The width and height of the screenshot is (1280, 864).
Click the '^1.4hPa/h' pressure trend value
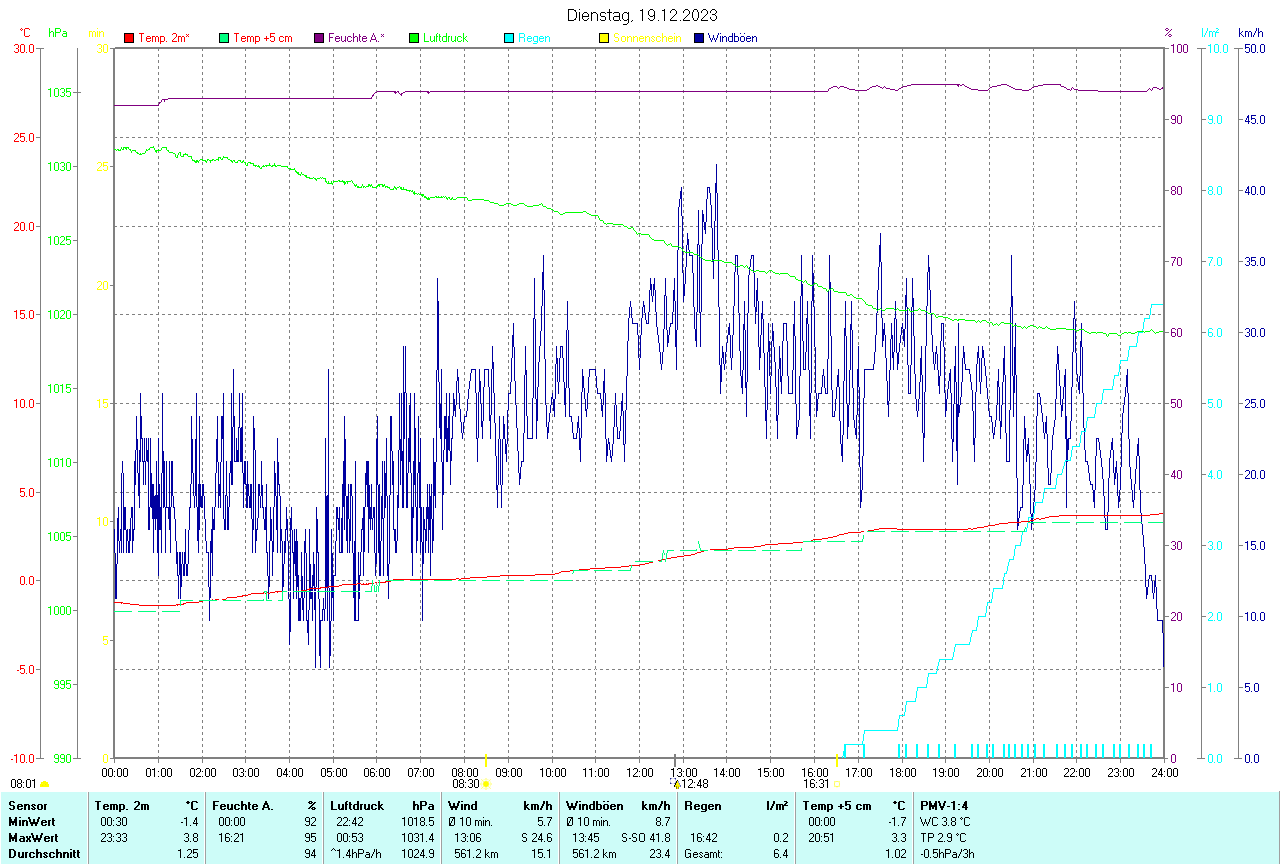tap(356, 854)
